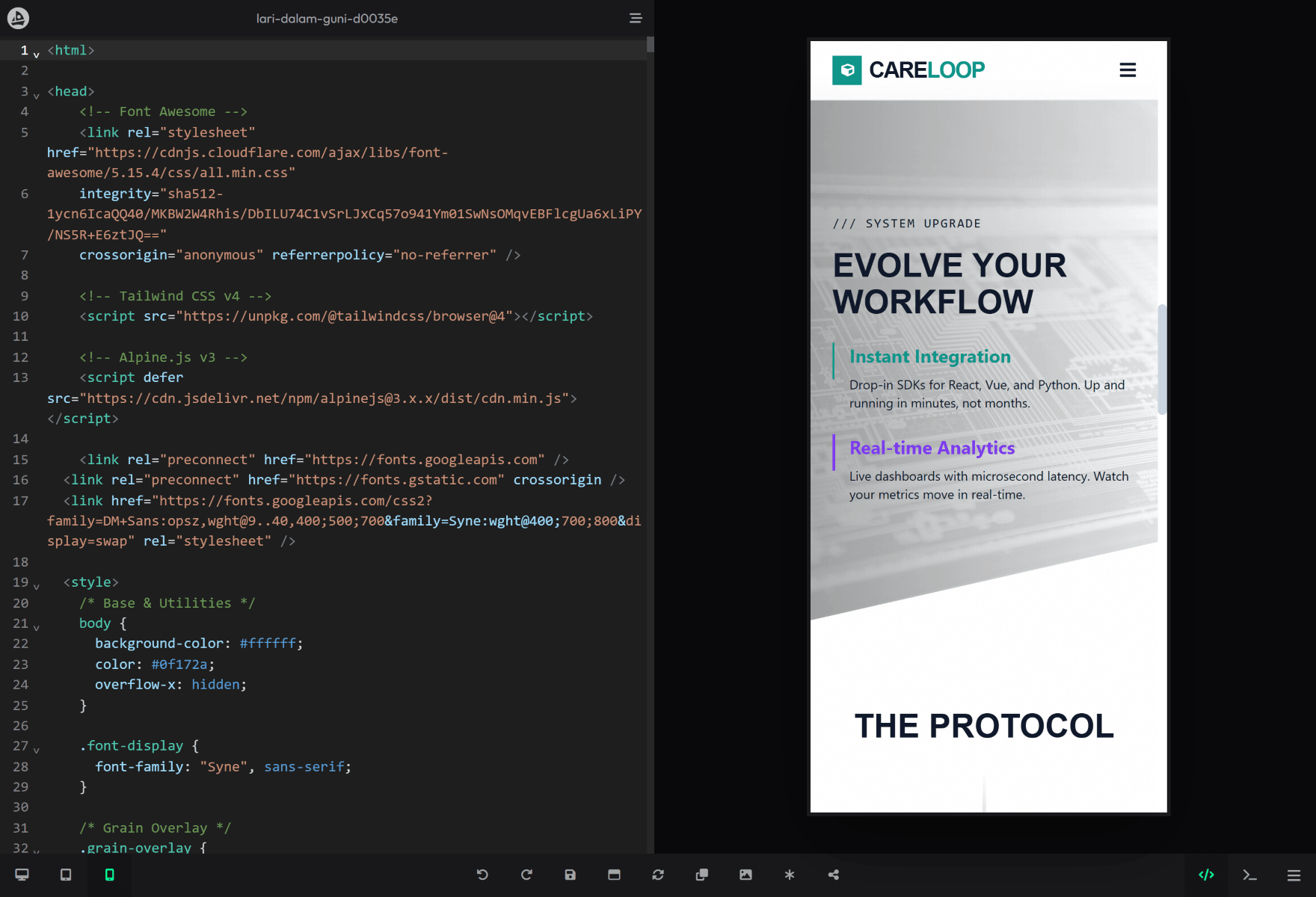This screenshot has height=897, width=1316.
Task: Open CareLoop mobile navigation menu
Action: [1127, 70]
